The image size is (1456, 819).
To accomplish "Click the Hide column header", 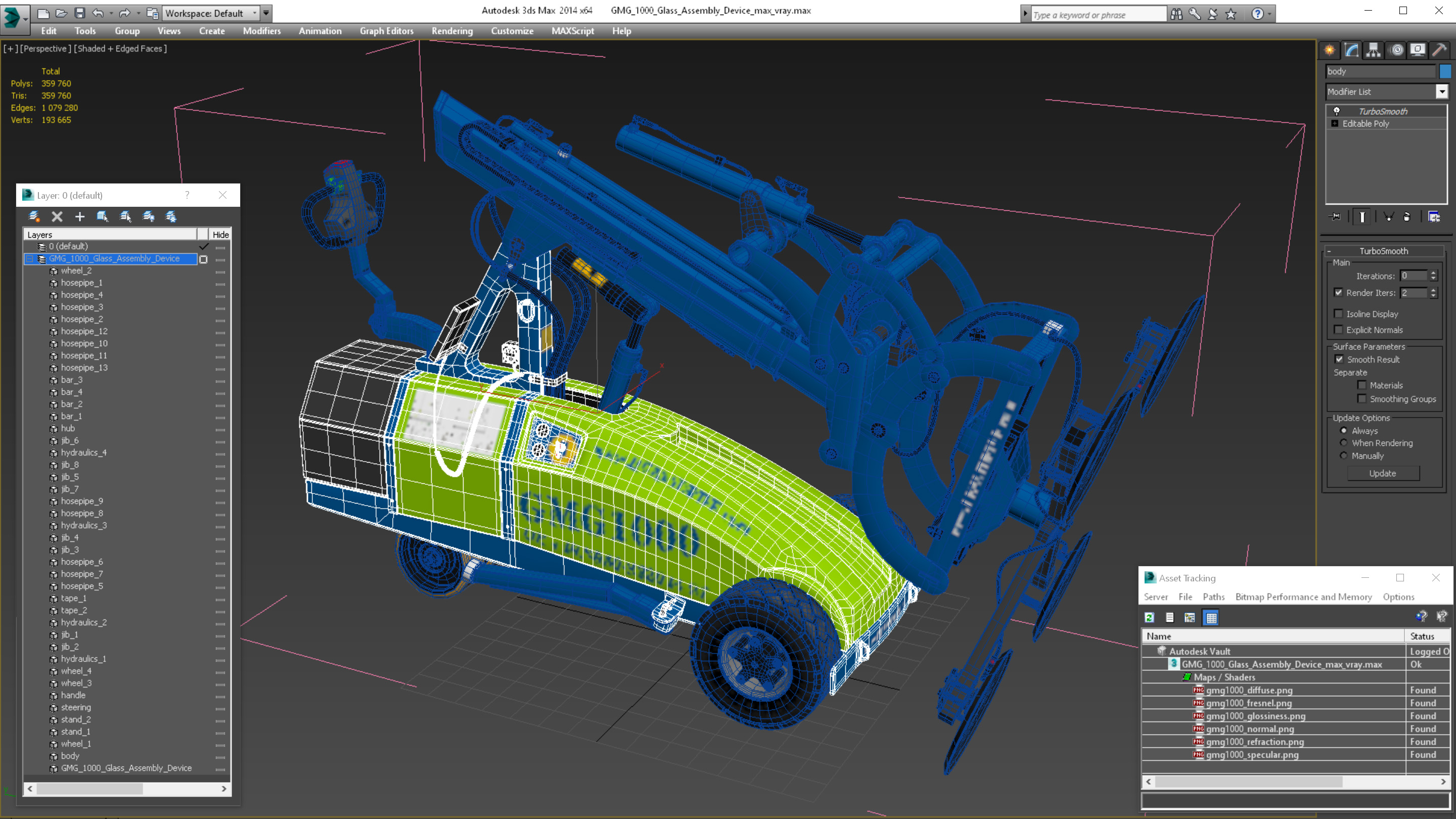I will 220,235.
